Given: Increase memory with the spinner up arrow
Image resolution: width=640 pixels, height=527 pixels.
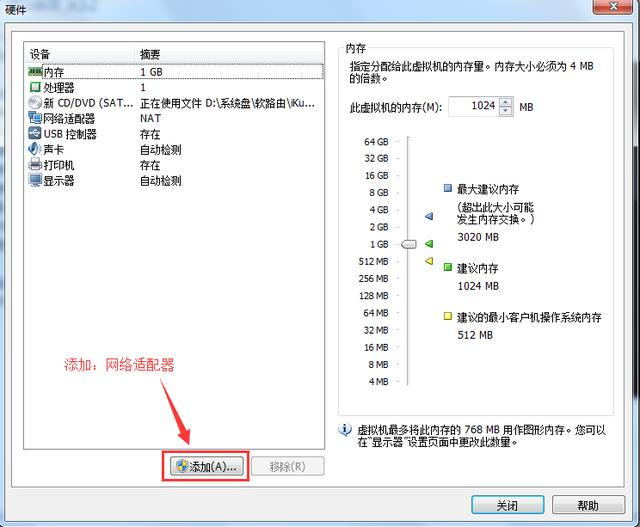Looking at the screenshot, I should point(505,102).
